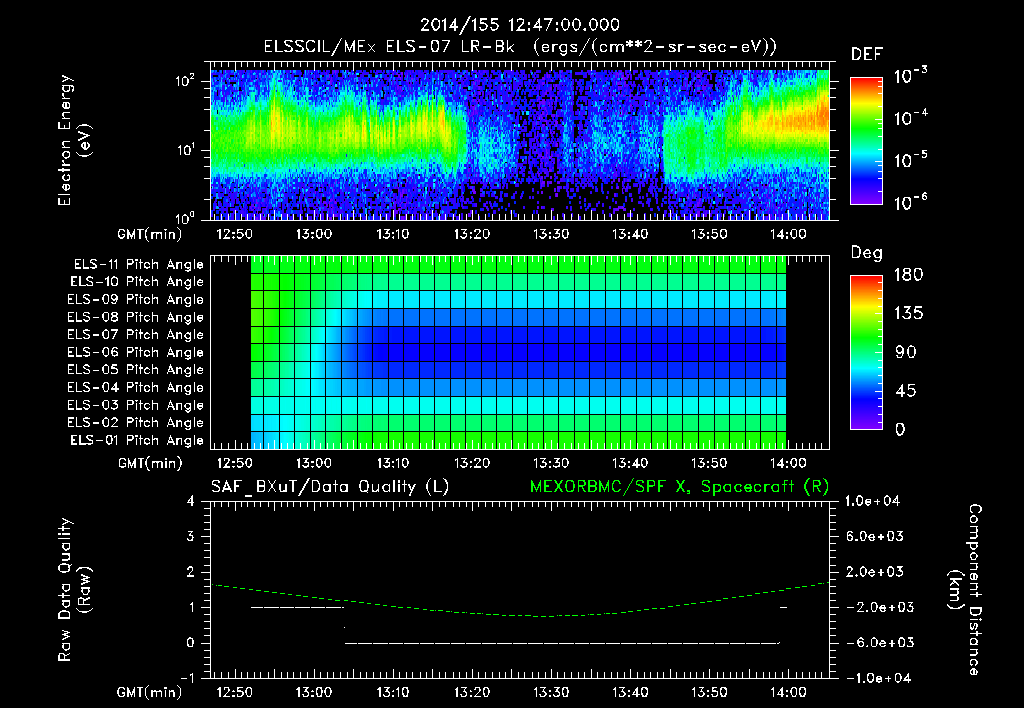Select the Raw Data Quality (Raw) axis label

pyautogui.click(x=74, y=590)
